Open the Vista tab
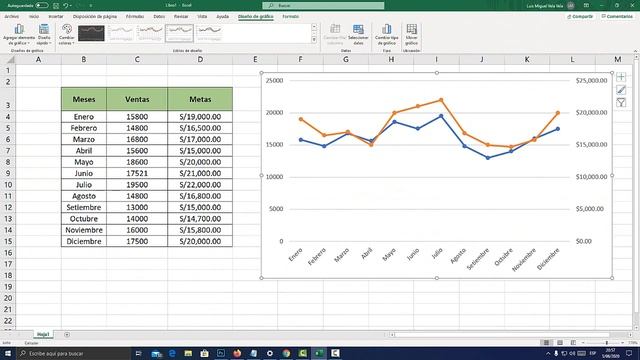 tap(202, 17)
